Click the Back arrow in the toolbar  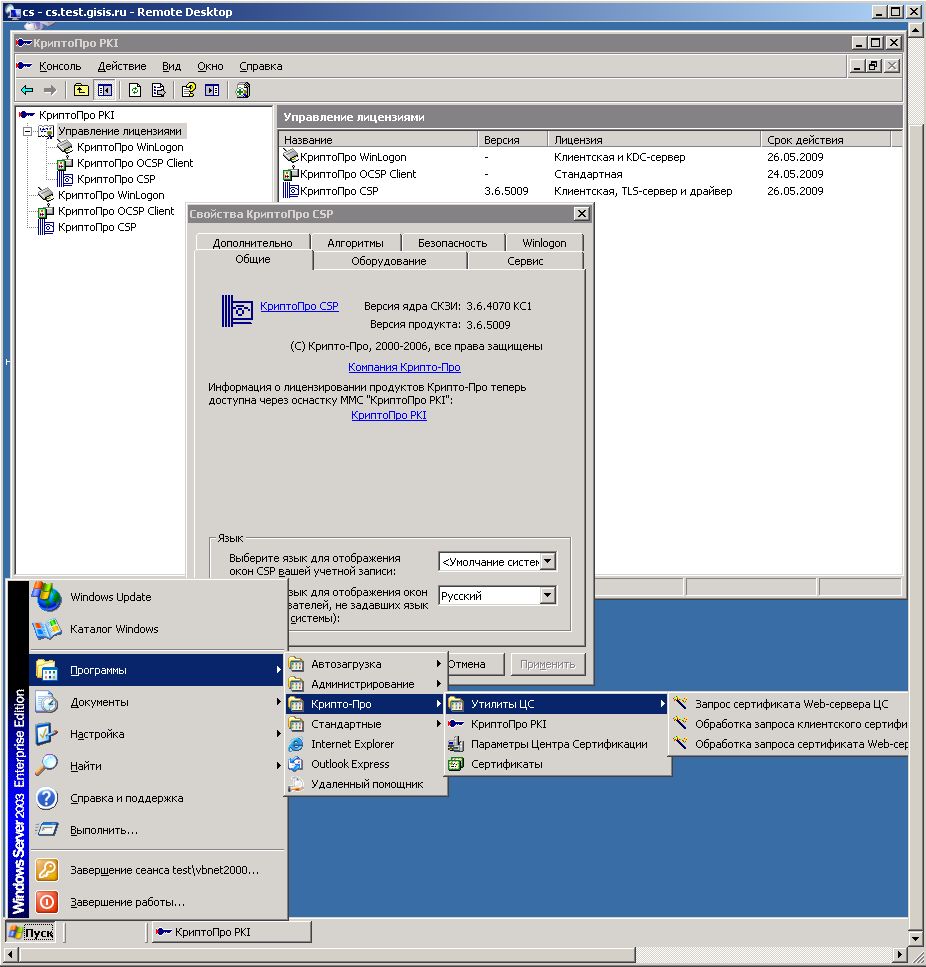27,91
